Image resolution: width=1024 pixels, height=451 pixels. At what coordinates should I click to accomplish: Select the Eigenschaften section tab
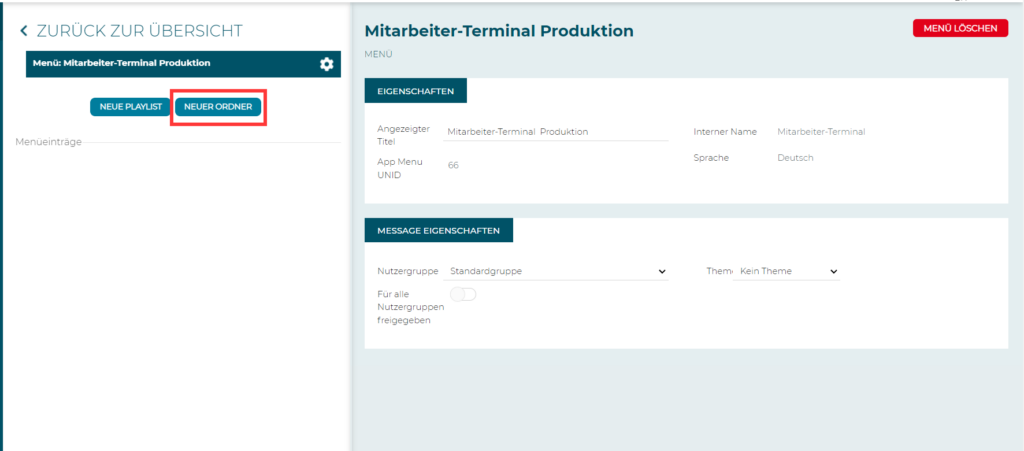415,91
